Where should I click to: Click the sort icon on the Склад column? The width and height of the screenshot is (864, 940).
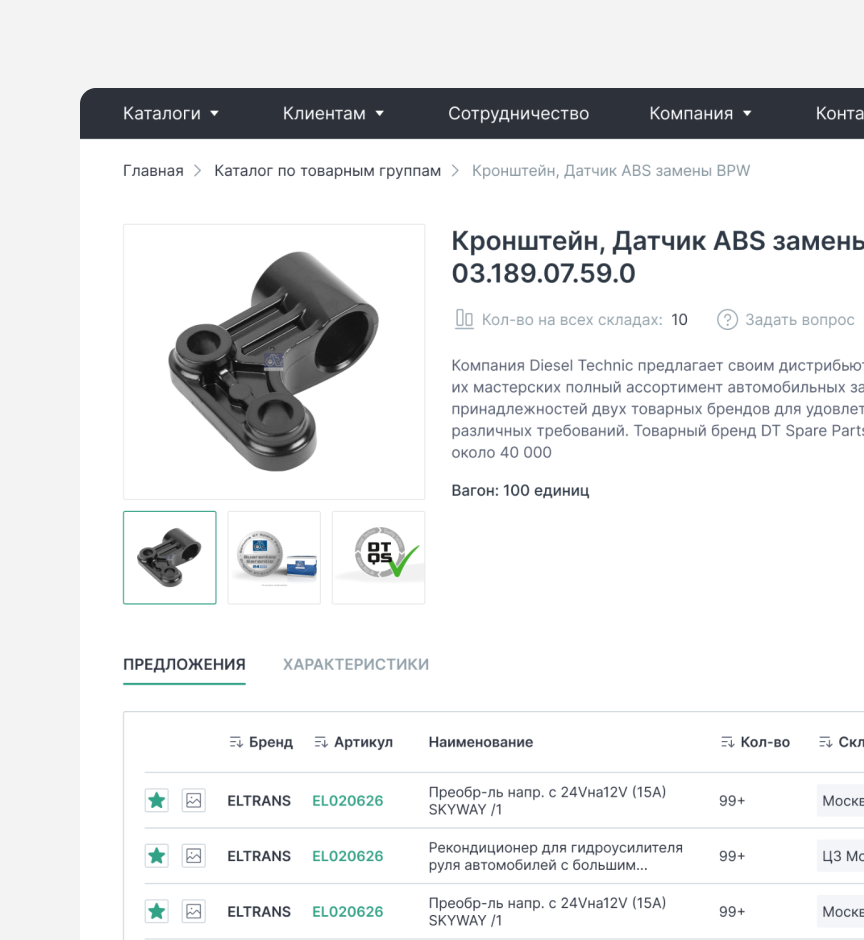(824, 742)
